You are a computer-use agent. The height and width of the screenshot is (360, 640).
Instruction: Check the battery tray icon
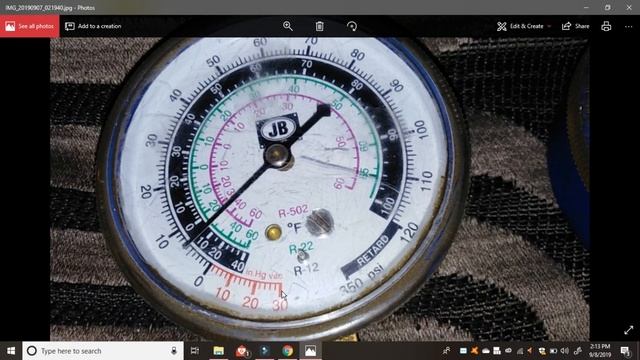pyautogui.click(x=553, y=351)
